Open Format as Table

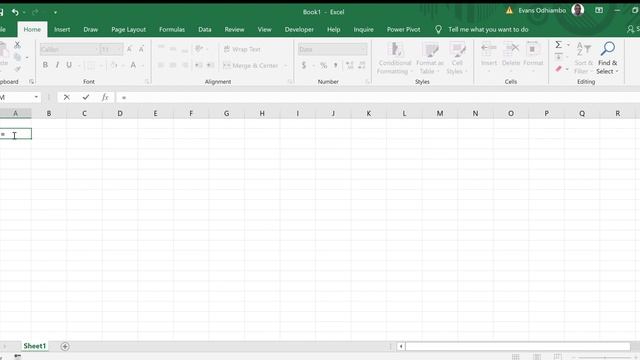pyautogui.click(x=429, y=58)
